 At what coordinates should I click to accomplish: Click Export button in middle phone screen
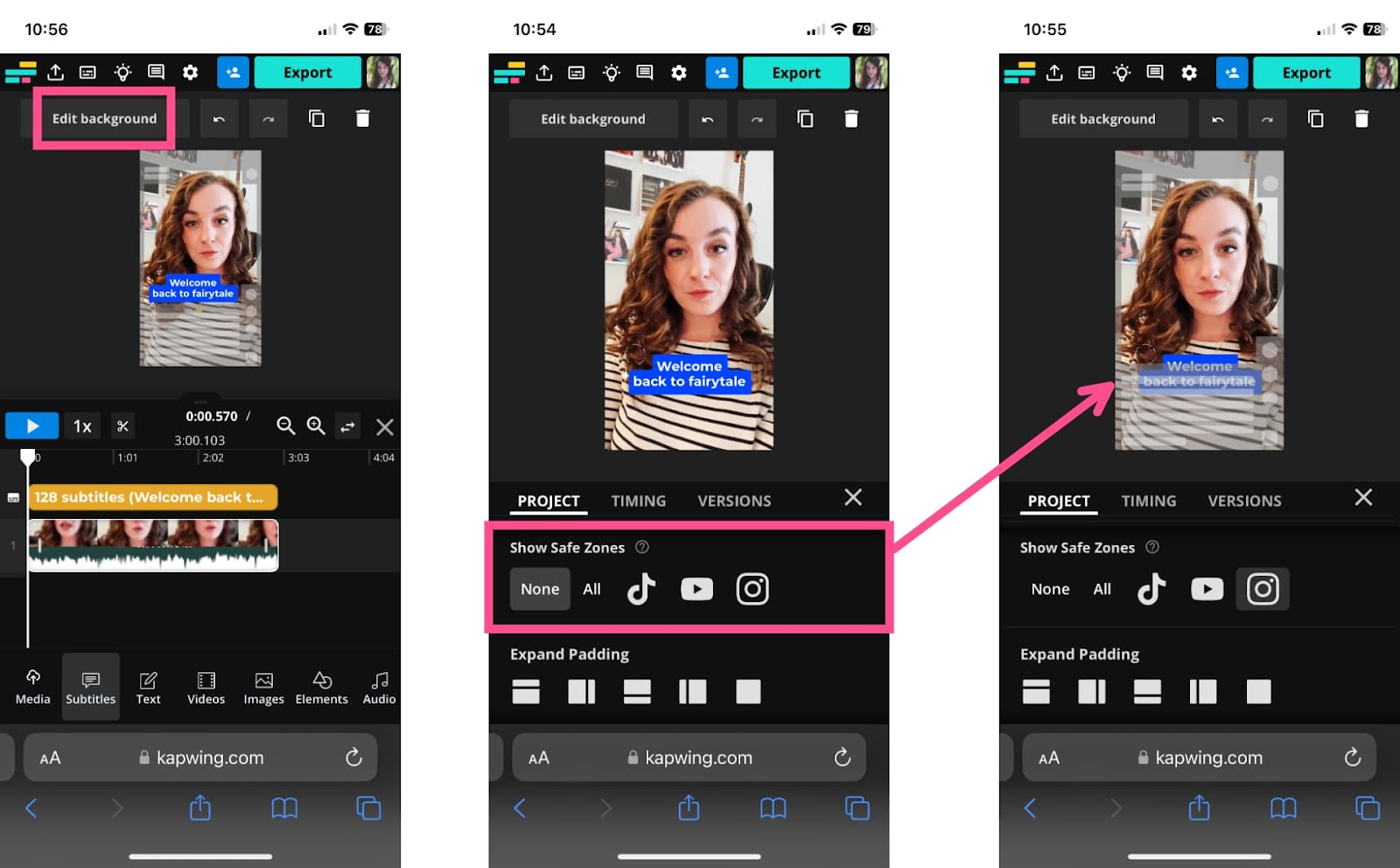point(796,73)
